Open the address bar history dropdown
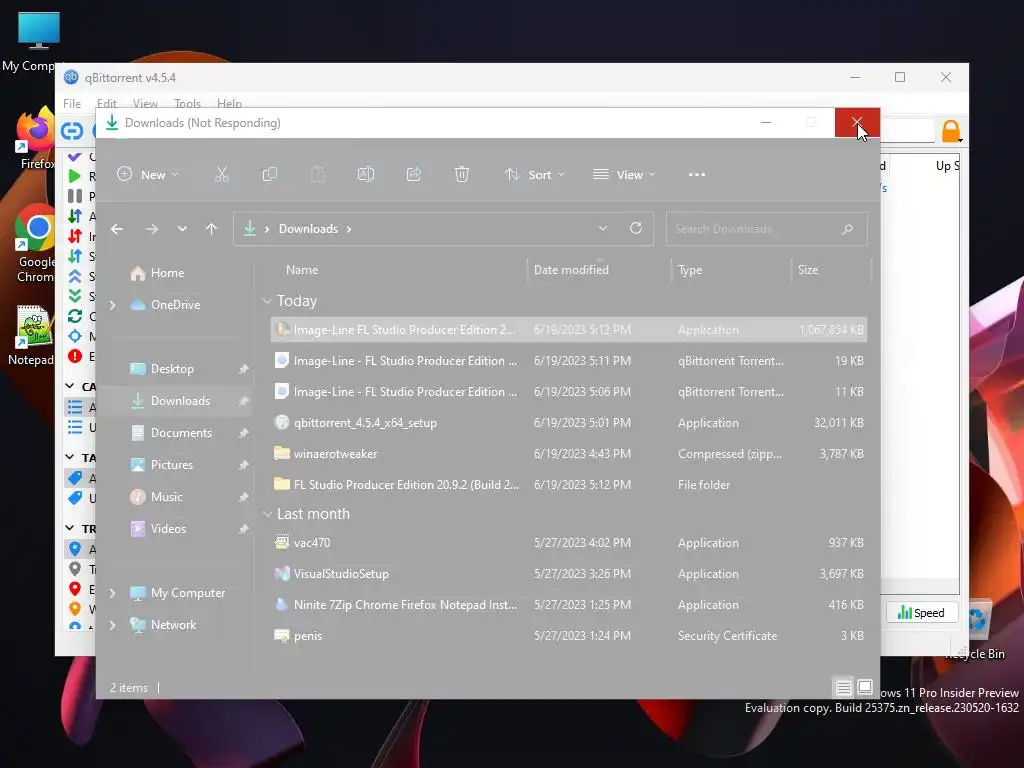This screenshot has height=768, width=1024. 603,229
